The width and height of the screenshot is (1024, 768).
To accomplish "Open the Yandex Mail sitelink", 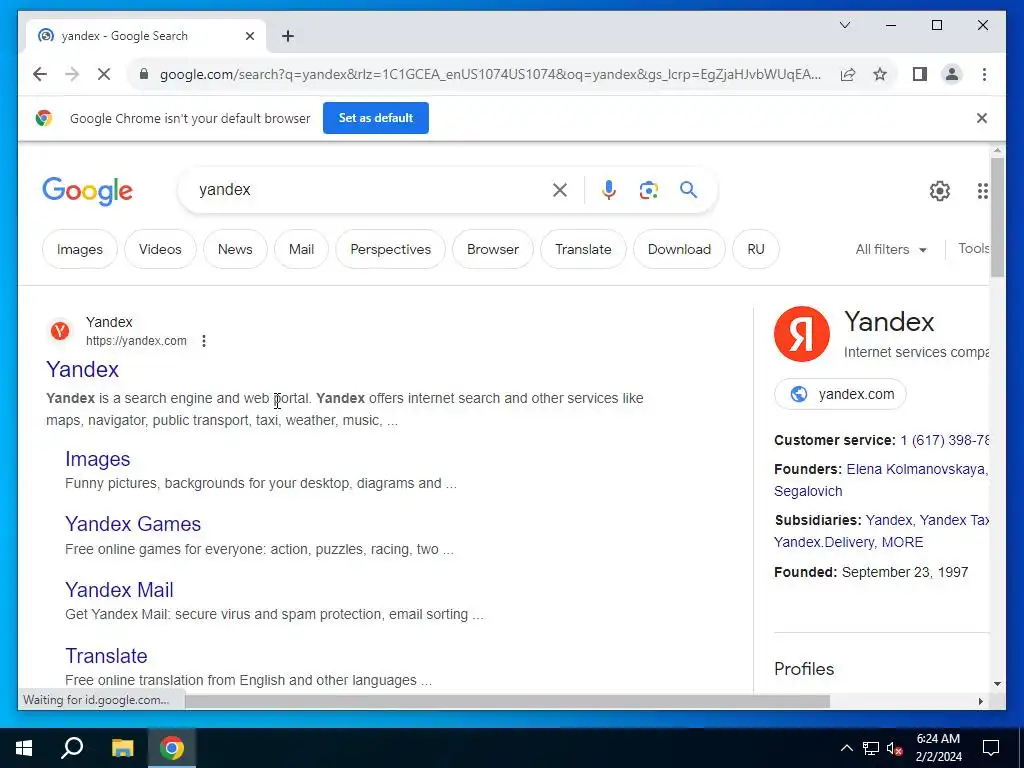I will click(x=119, y=590).
